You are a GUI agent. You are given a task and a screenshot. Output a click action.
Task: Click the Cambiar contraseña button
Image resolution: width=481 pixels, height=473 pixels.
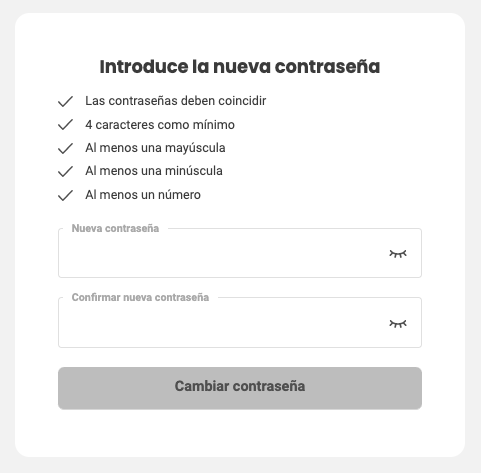tap(240, 388)
